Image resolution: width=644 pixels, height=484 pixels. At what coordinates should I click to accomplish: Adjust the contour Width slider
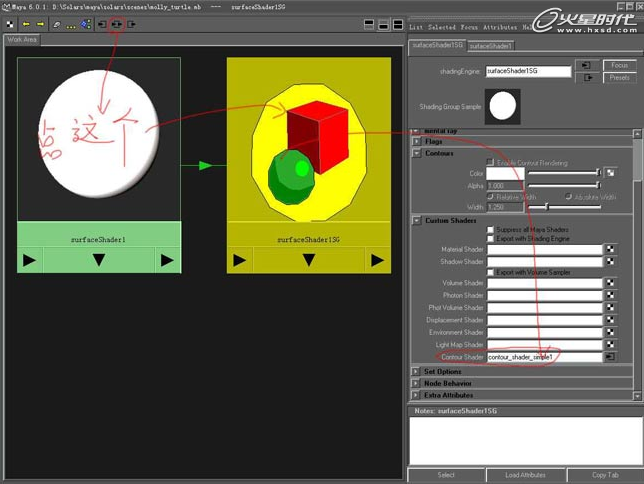pyautogui.click(x=564, y=207)
